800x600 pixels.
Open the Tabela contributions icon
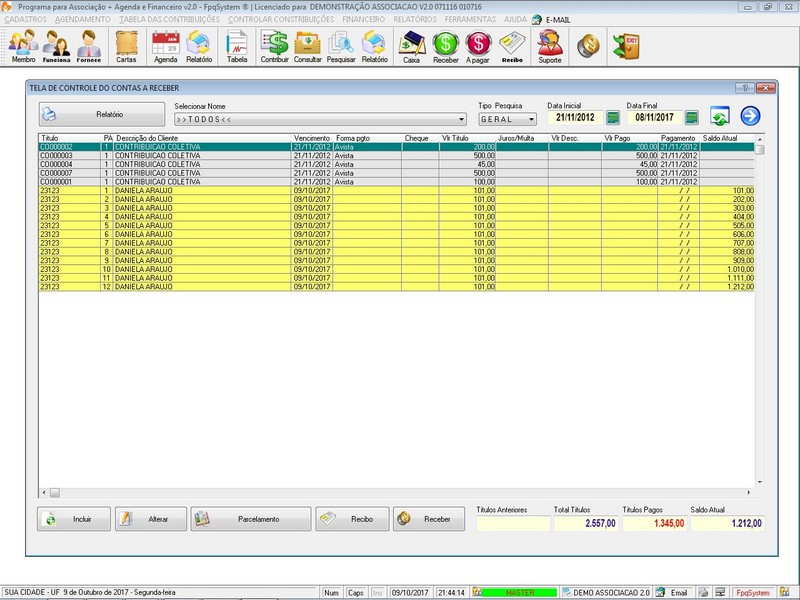coord(237,46)
